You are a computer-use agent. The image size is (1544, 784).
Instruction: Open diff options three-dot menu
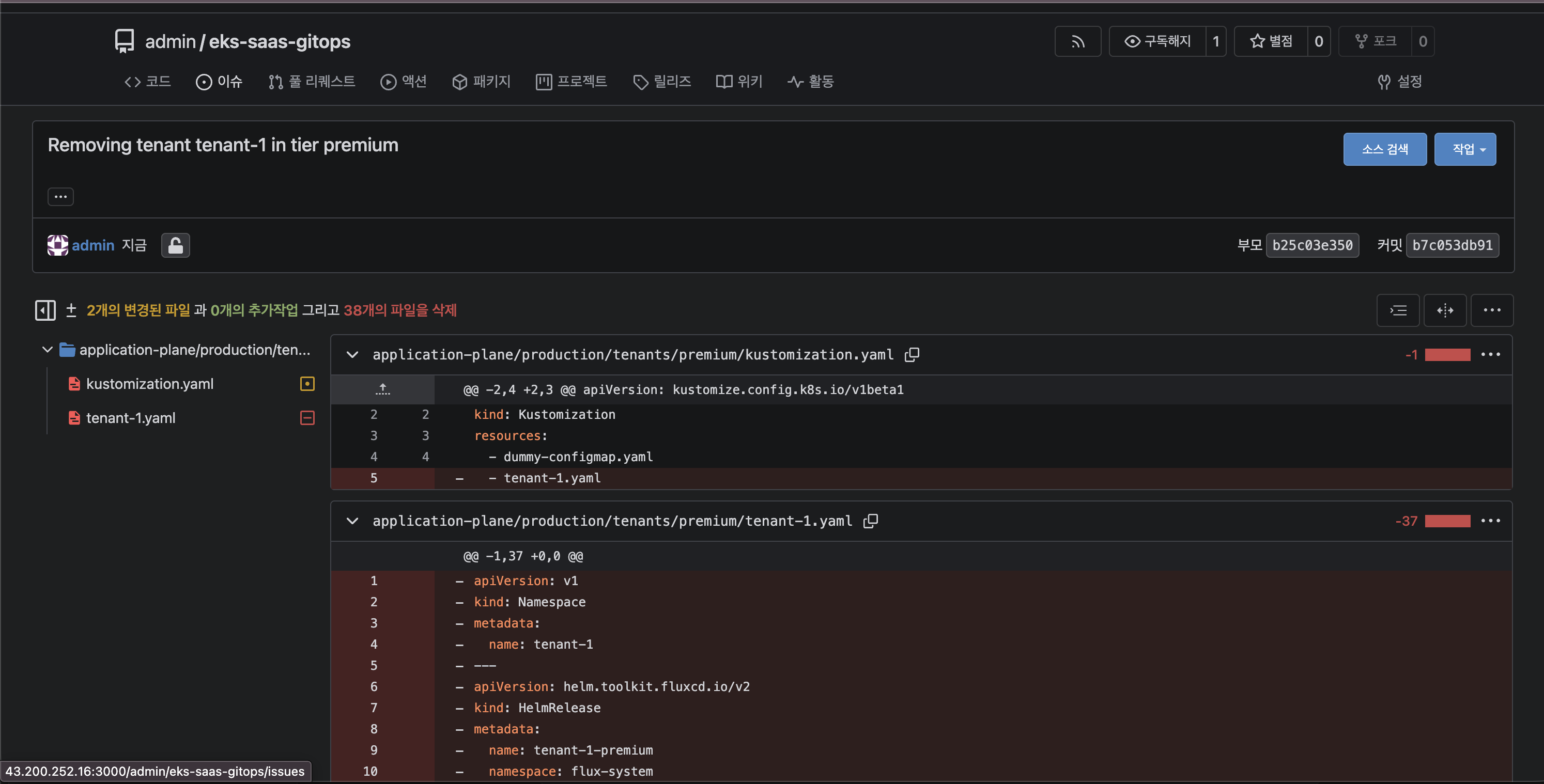[1491, 310]
